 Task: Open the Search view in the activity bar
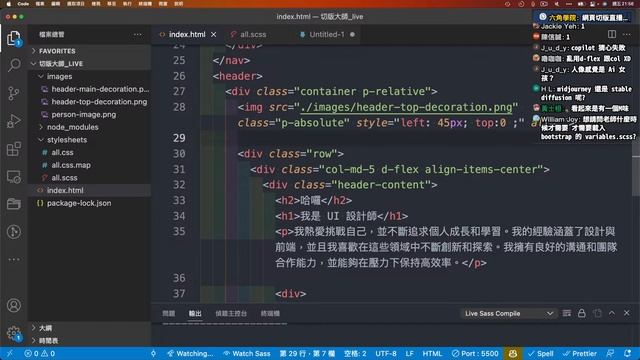point(14,65)
